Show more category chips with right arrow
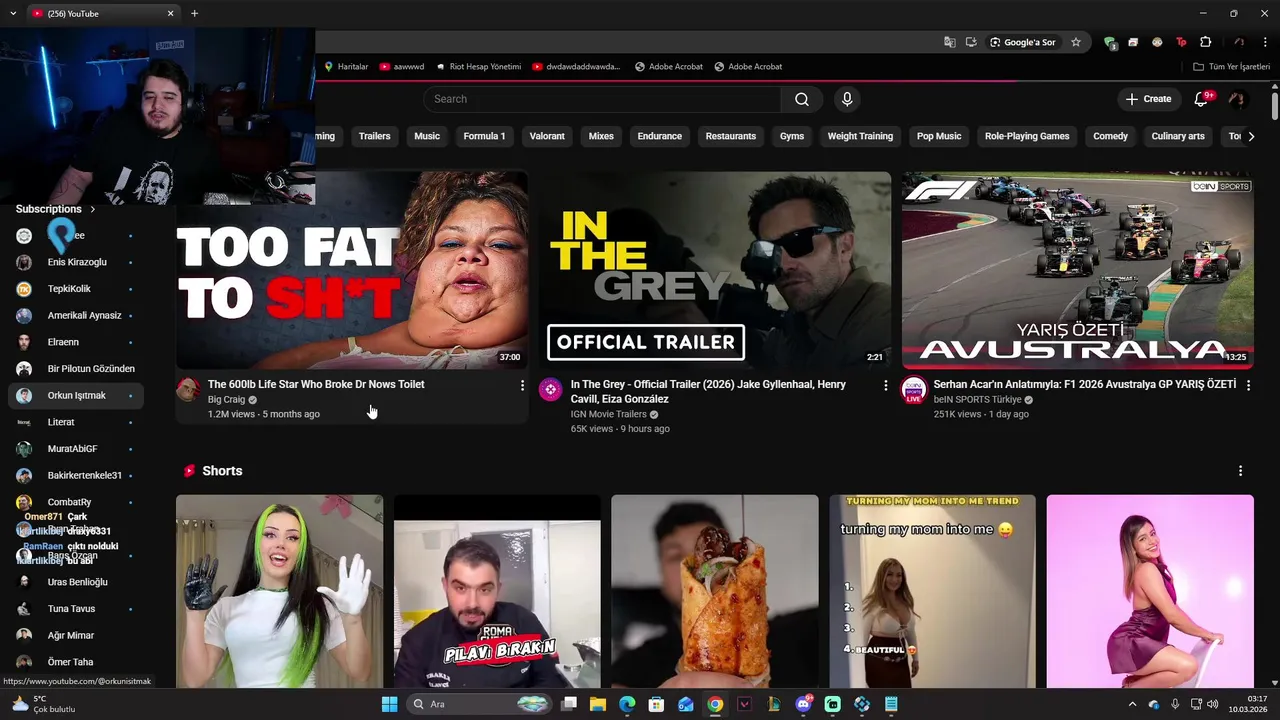This screenshot has height=720, width=1280. (x=1250, y=136)
